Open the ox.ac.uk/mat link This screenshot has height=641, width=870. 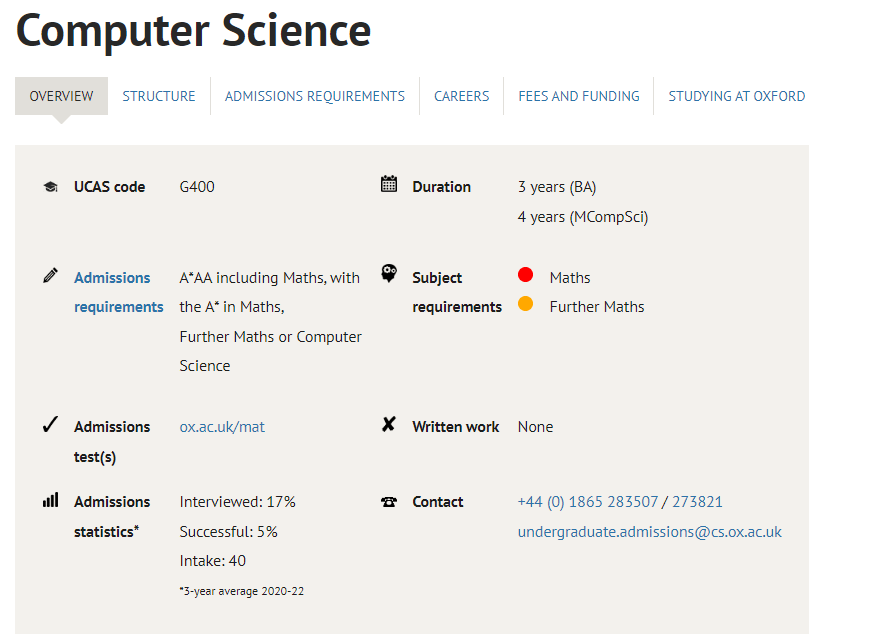[x=222, y=427]
